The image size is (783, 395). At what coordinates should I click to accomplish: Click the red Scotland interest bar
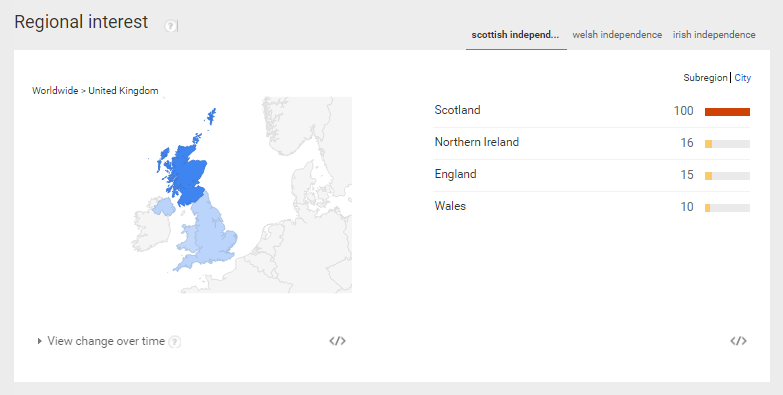[x=727, y=112]
